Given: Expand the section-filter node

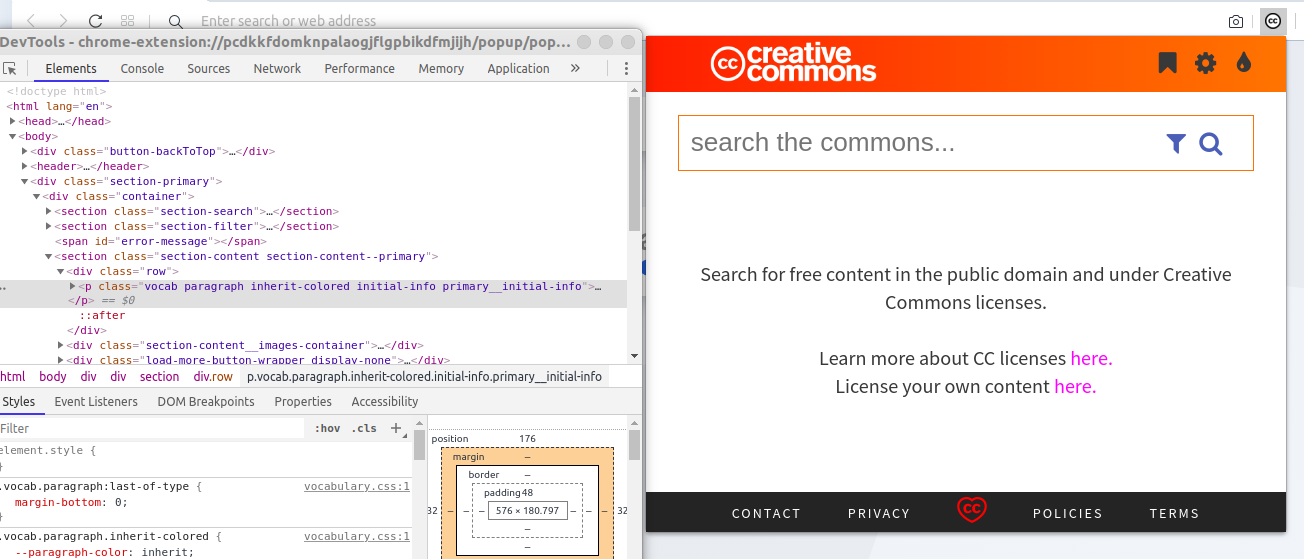Looking at the screenshot, I should coord(49,226).
